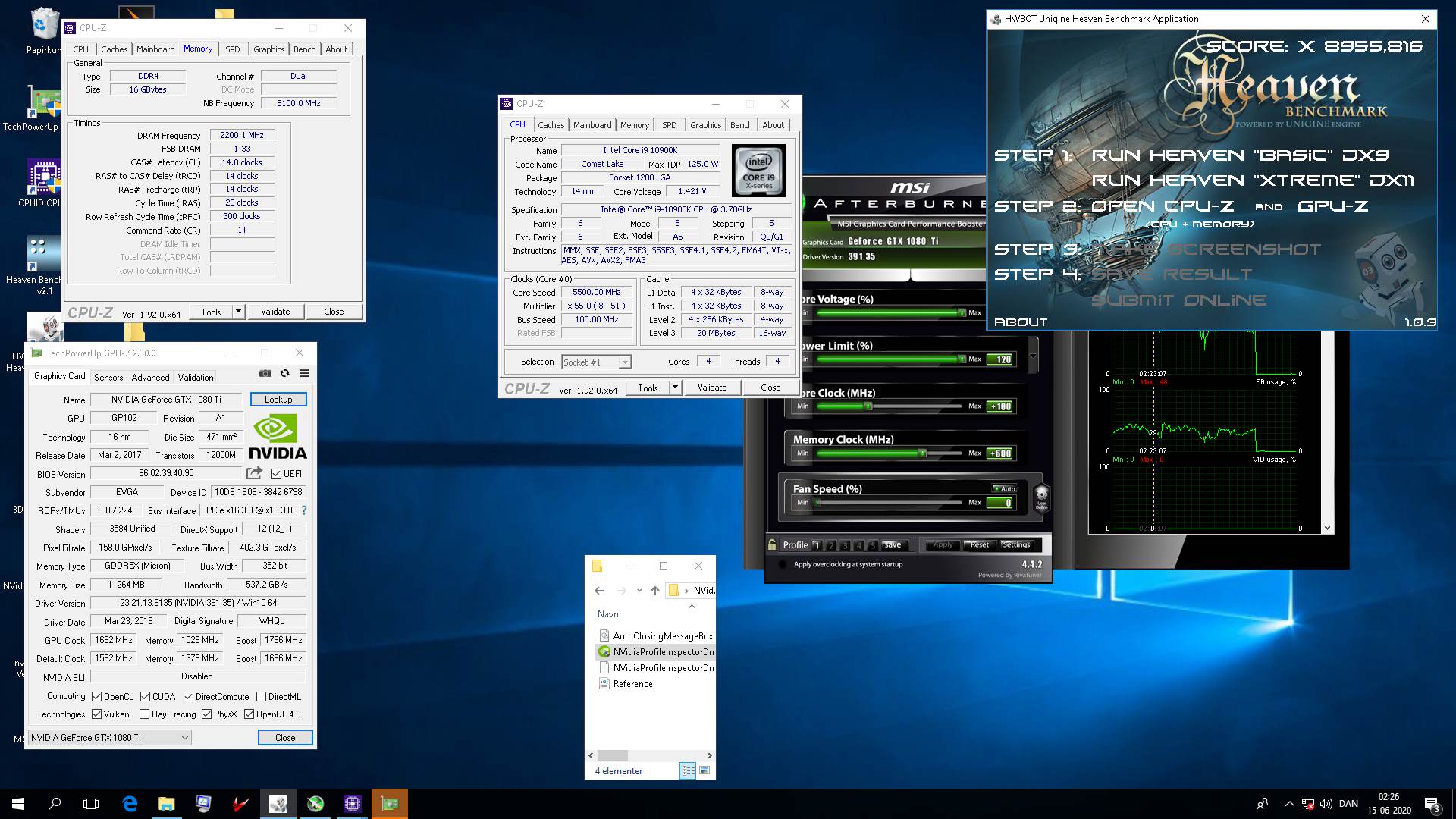Open Task View in the taskbar

(x=91, y=804)
